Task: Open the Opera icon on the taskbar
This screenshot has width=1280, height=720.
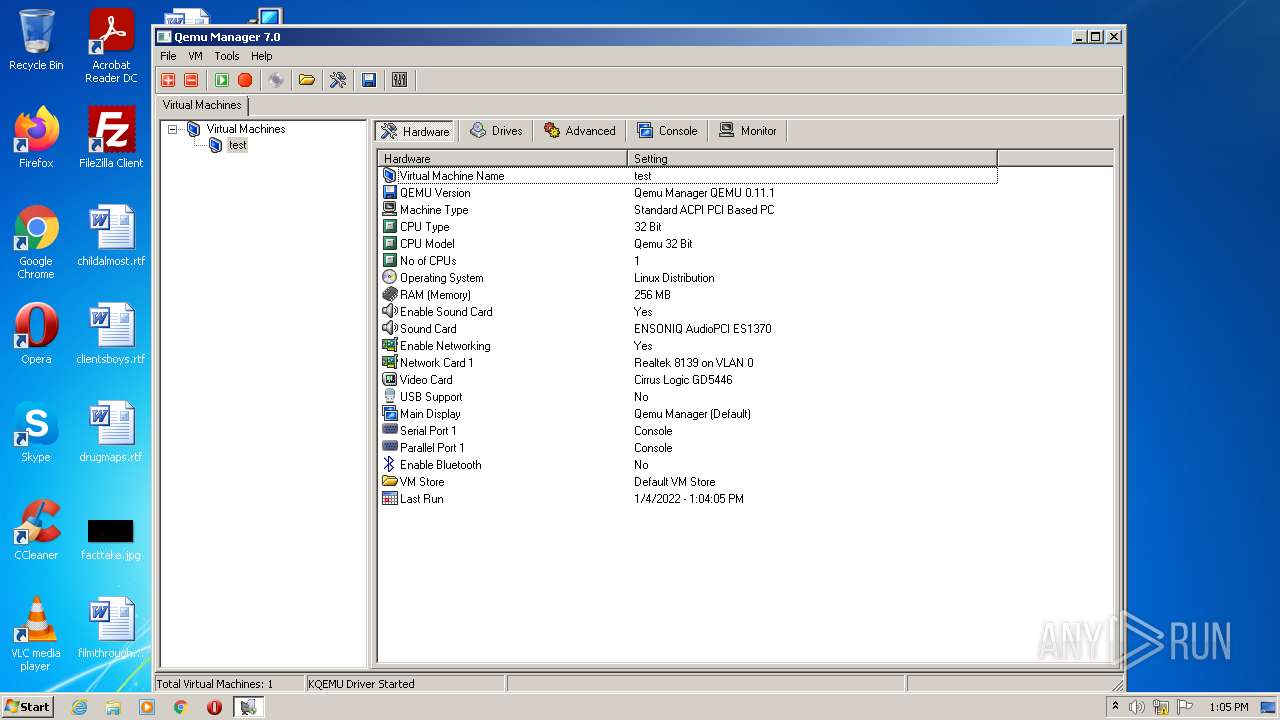Action: (214, 707)
